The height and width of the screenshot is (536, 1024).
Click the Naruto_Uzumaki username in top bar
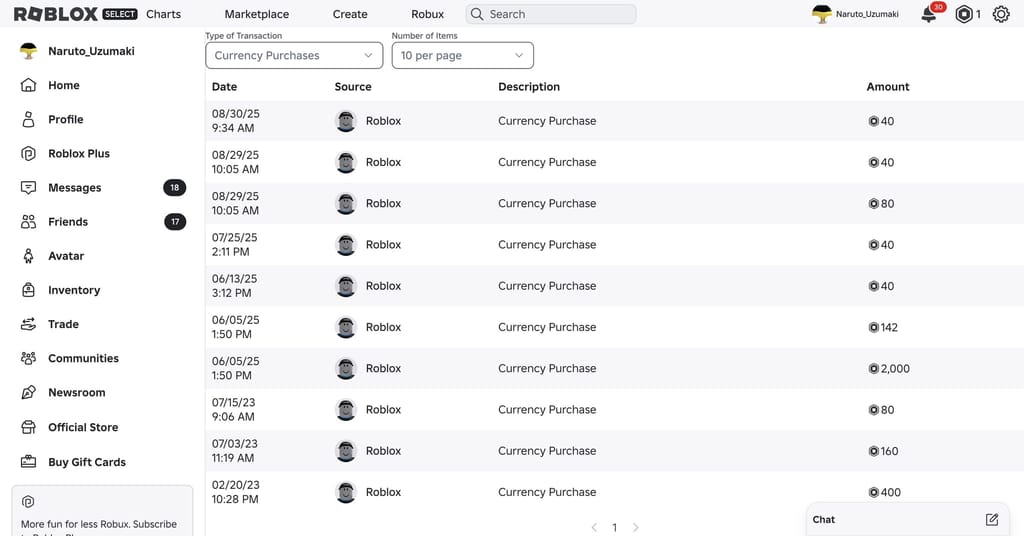tap(867, 14)
